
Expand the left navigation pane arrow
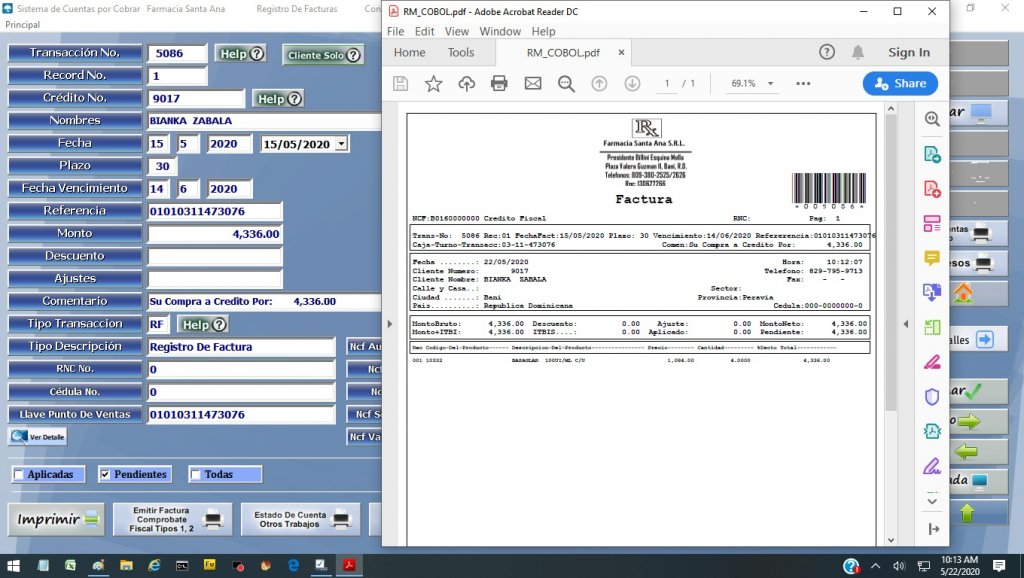tap(390, 324)
